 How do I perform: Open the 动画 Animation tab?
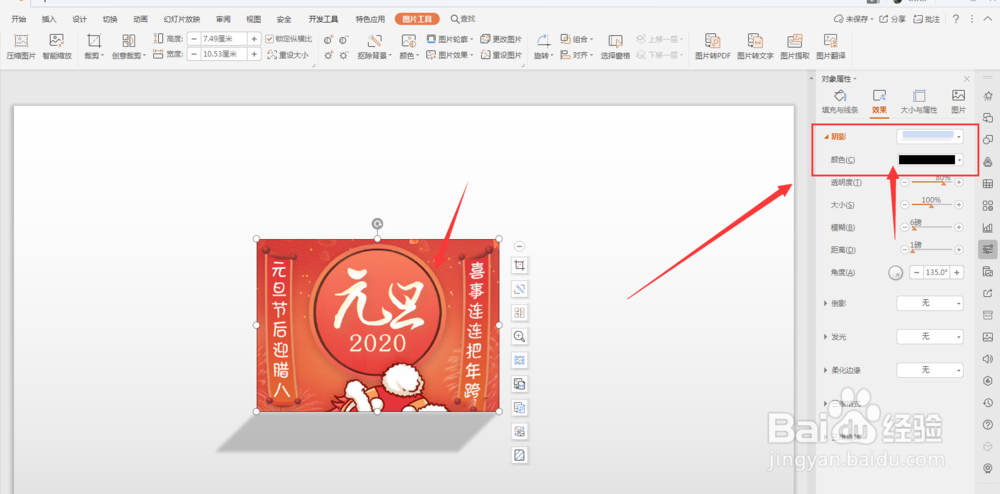click(141, 19)
